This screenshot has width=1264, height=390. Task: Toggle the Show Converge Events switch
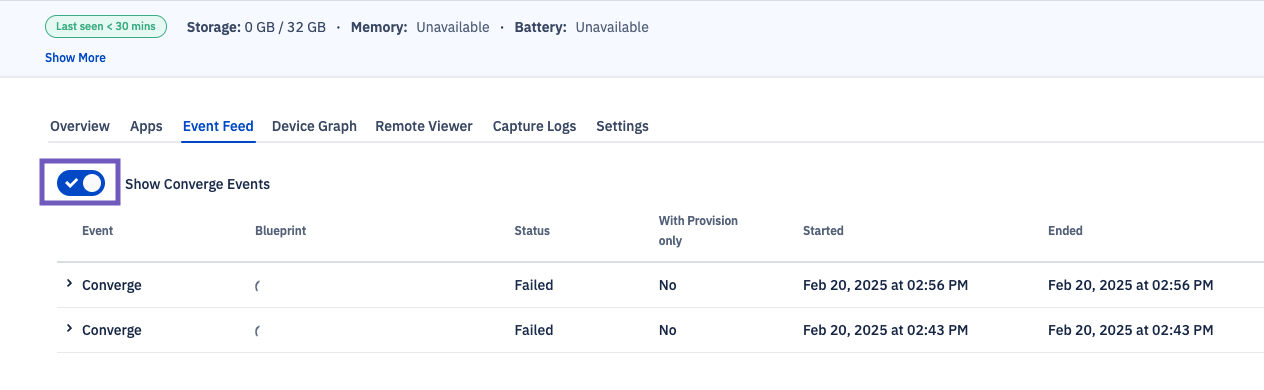tap(80, 183)
